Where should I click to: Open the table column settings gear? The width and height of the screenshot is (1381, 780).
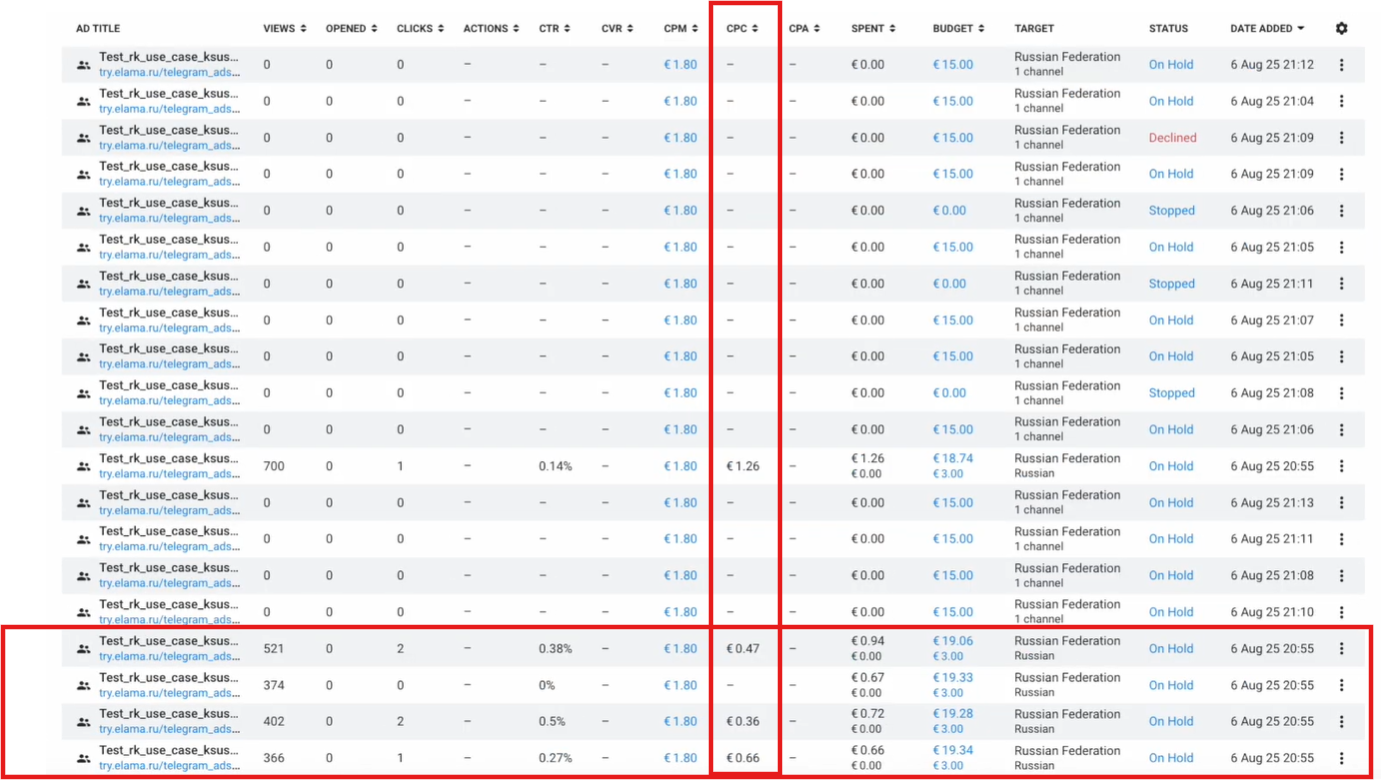click(1341, 29)
